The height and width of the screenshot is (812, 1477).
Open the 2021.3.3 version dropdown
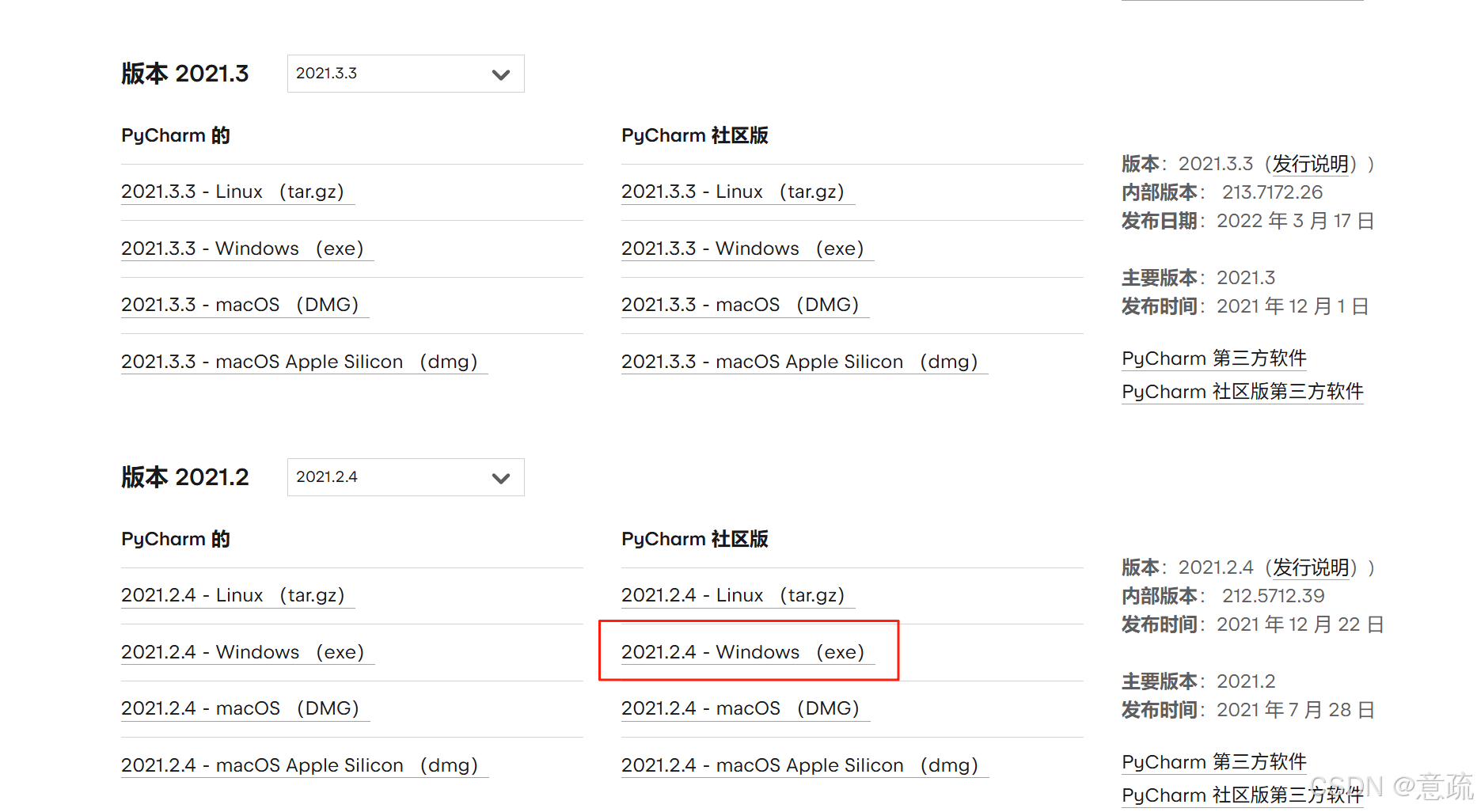pyautogui.click(x=405, y=74)
